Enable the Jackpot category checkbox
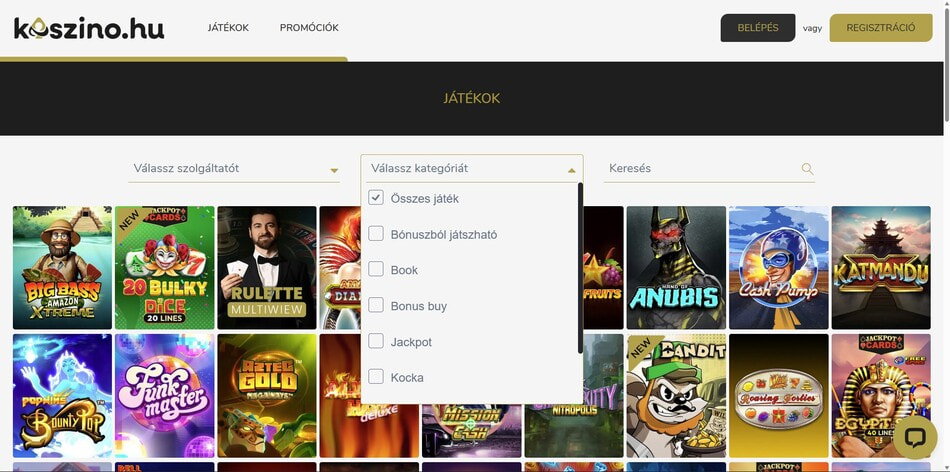Viewport: 950px width, 472px height. [x=376, y=341]
